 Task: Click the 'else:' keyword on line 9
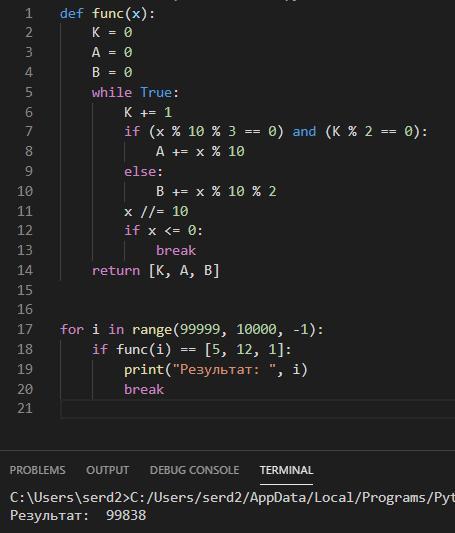coord(143,171)
